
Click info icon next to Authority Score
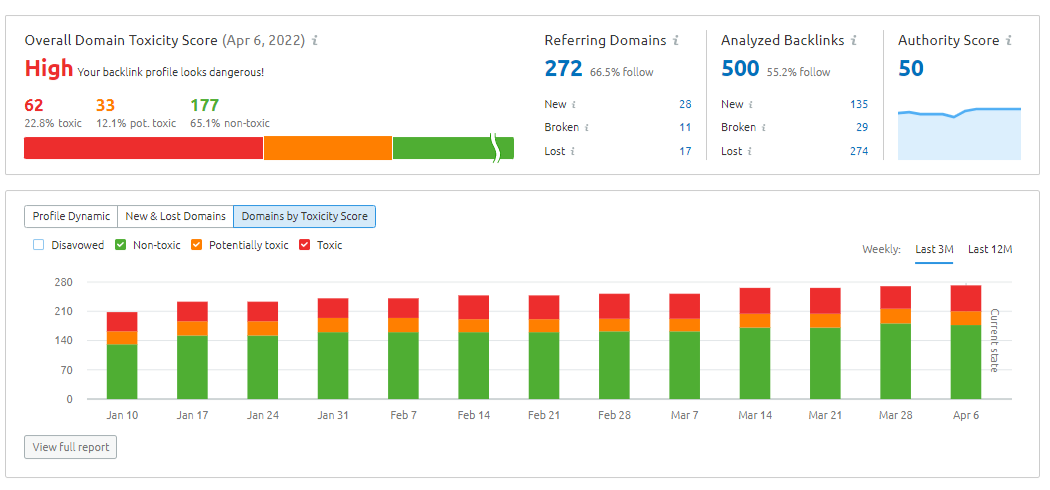pyautogui.click(x=1008, y=41)
